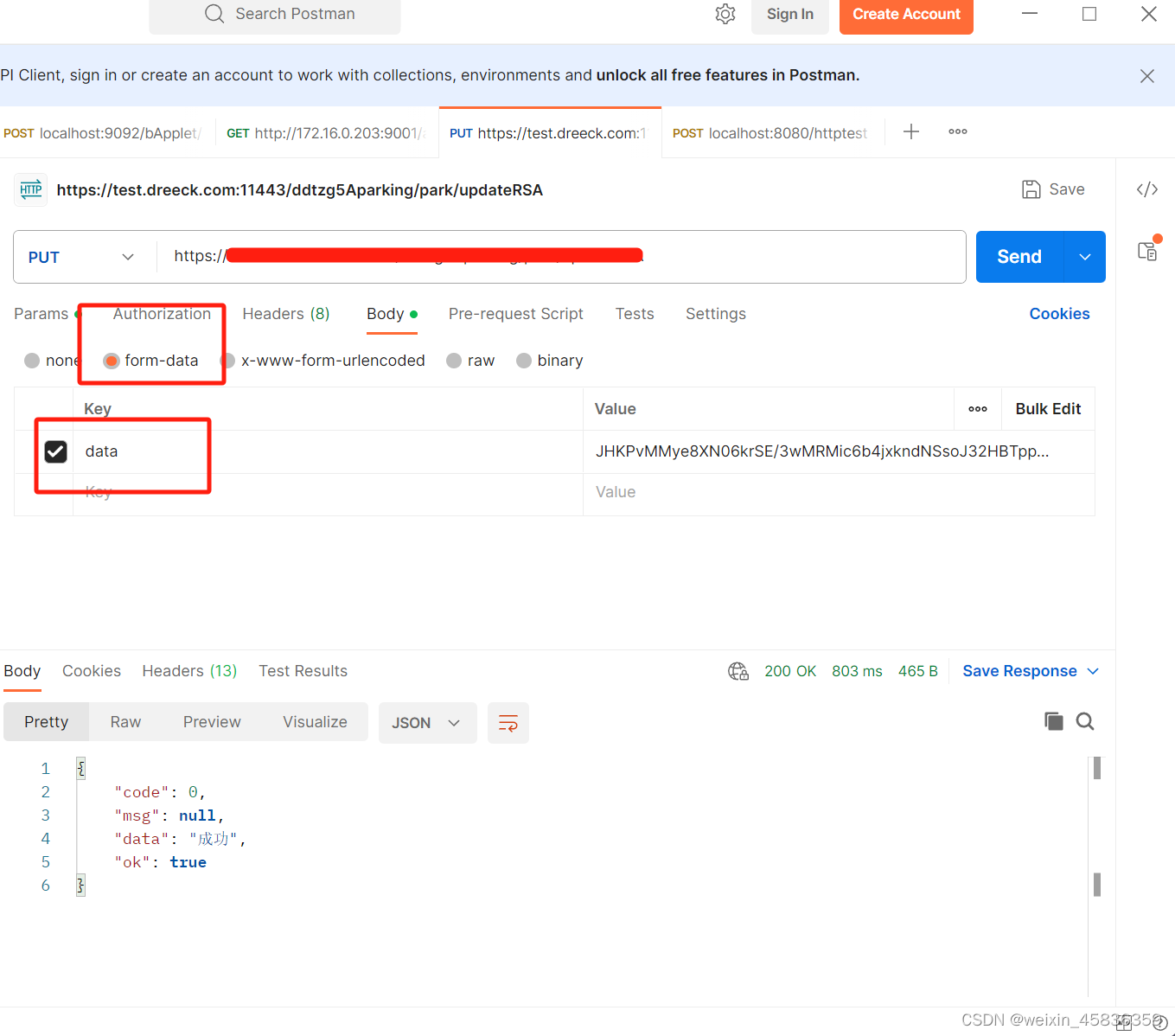
Task: Click the Save disk icon
Action: pos(1031,189)
